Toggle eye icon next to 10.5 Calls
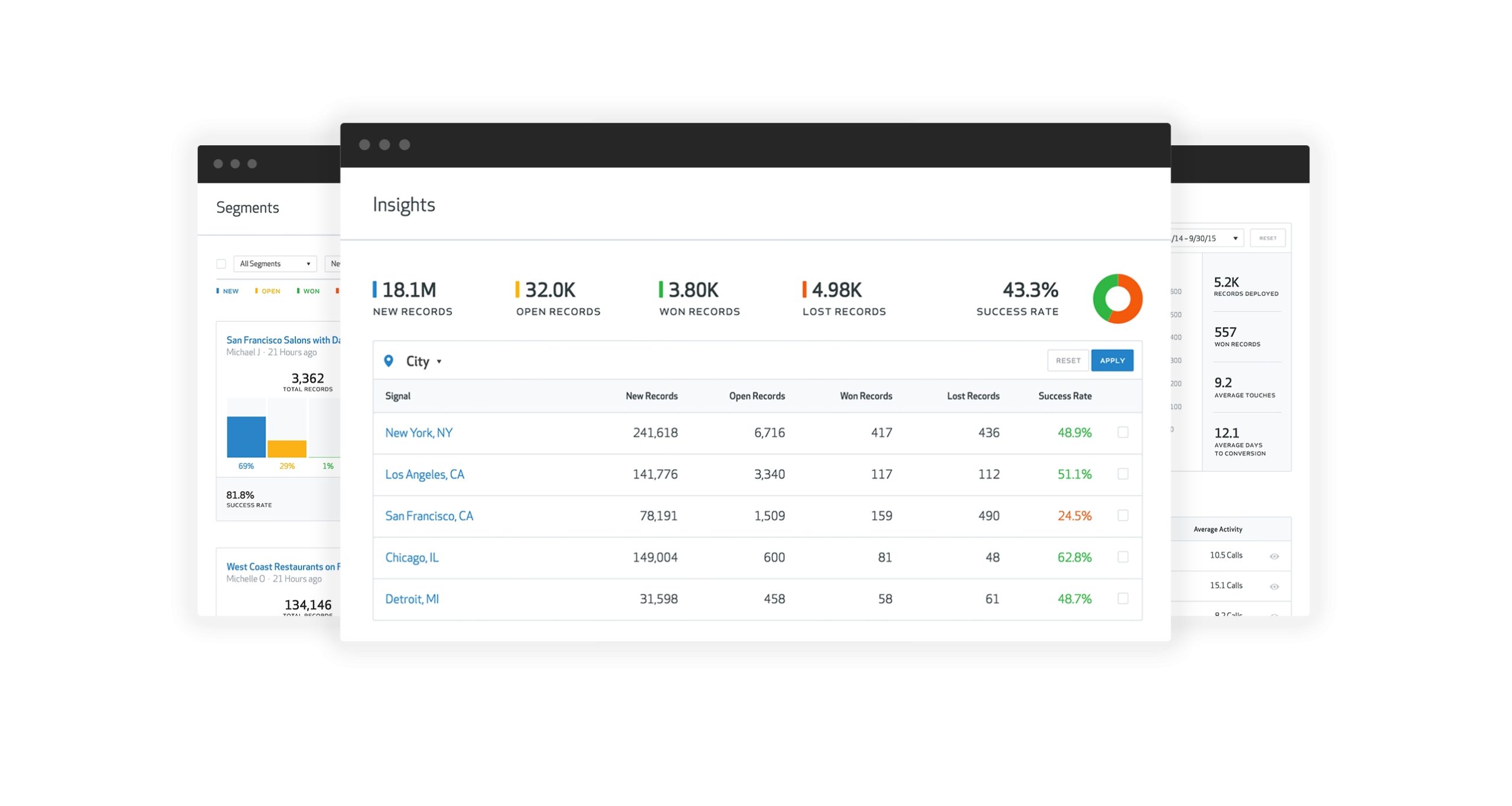 point(1273,556)
